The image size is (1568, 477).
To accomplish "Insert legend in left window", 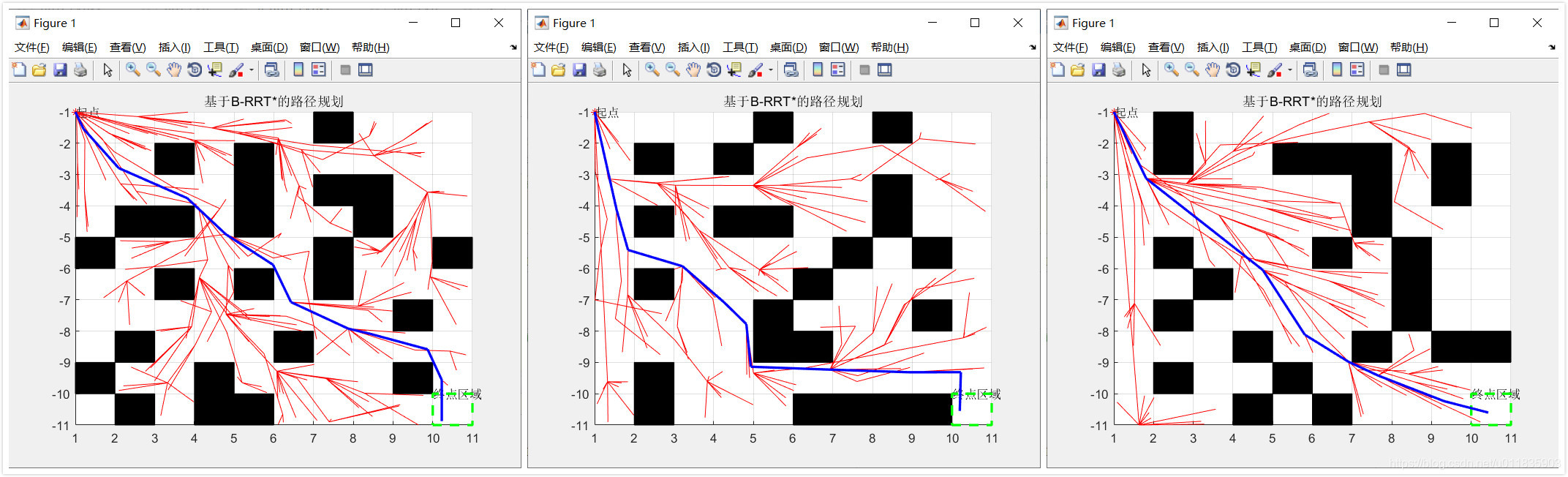I will tap(319, 70).
